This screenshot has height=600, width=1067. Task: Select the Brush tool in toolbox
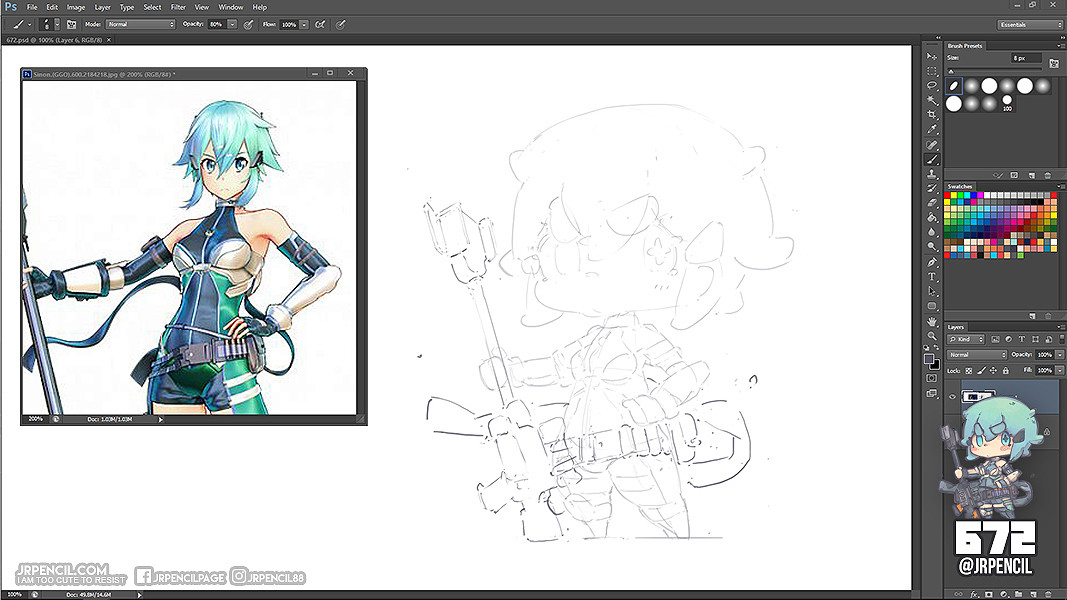tap(932, 159)
